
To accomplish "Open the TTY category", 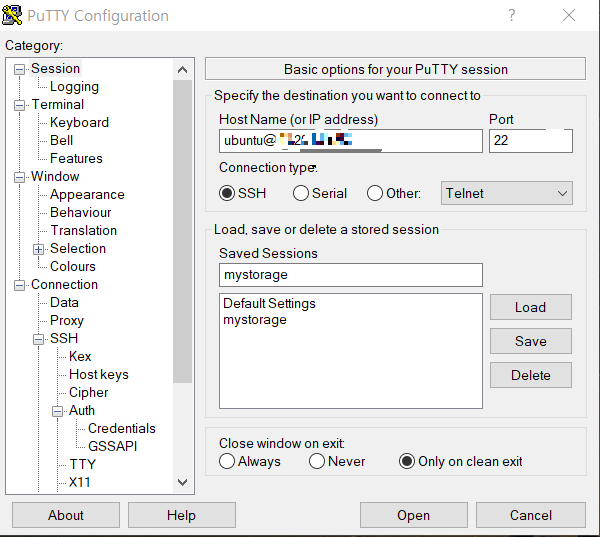I will (82, 464).
